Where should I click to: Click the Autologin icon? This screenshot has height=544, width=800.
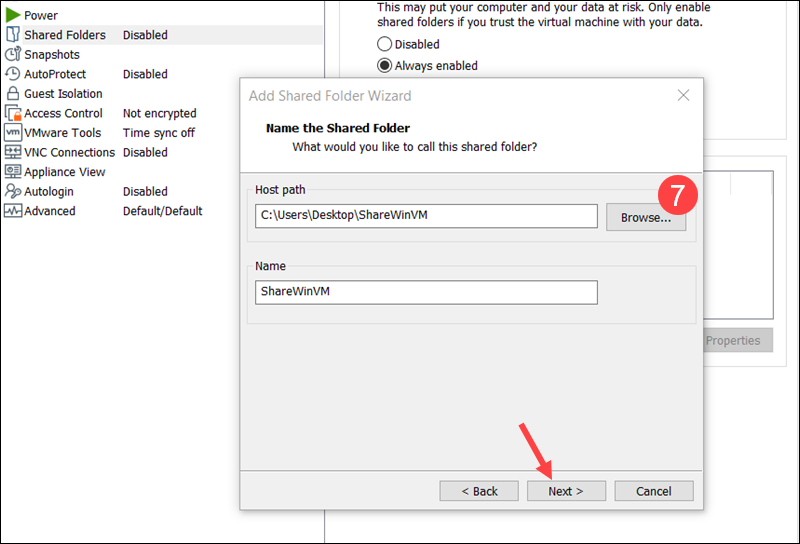click(13, 191)
